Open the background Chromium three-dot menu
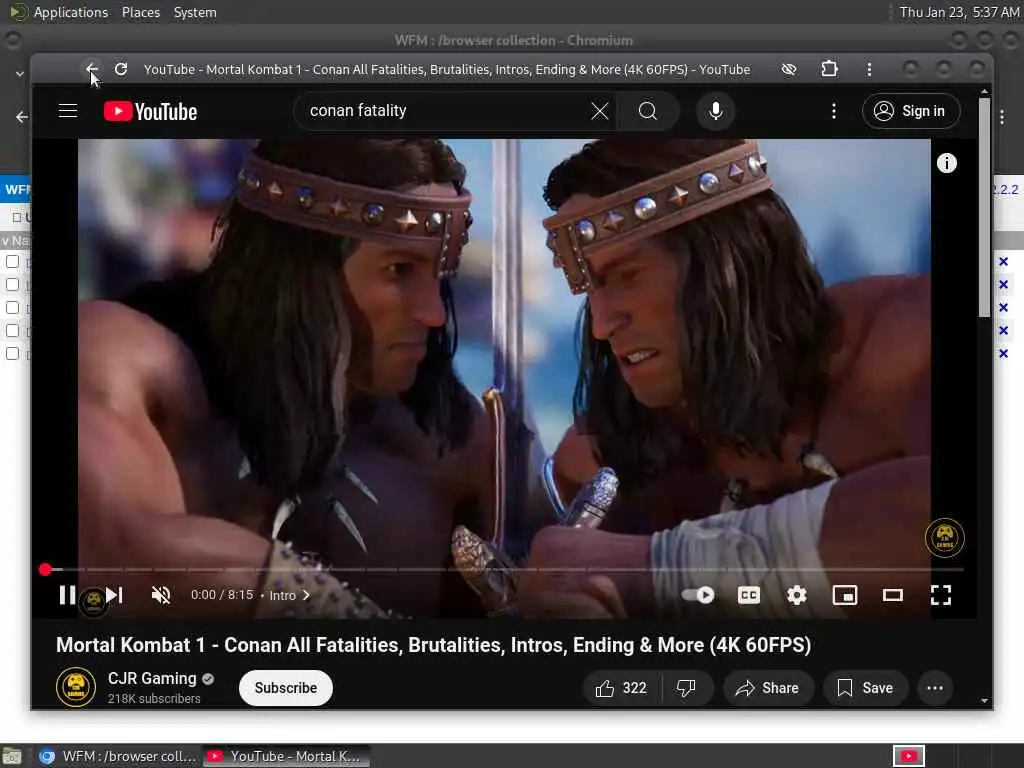Viewport: 1024px width, 768px height. [1002, 118]
